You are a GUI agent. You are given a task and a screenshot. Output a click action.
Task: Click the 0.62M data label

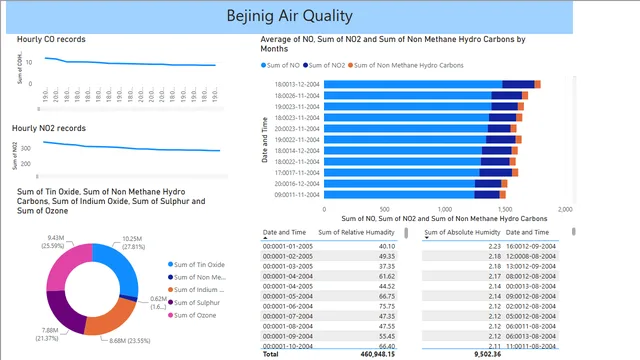click(158, 302)
